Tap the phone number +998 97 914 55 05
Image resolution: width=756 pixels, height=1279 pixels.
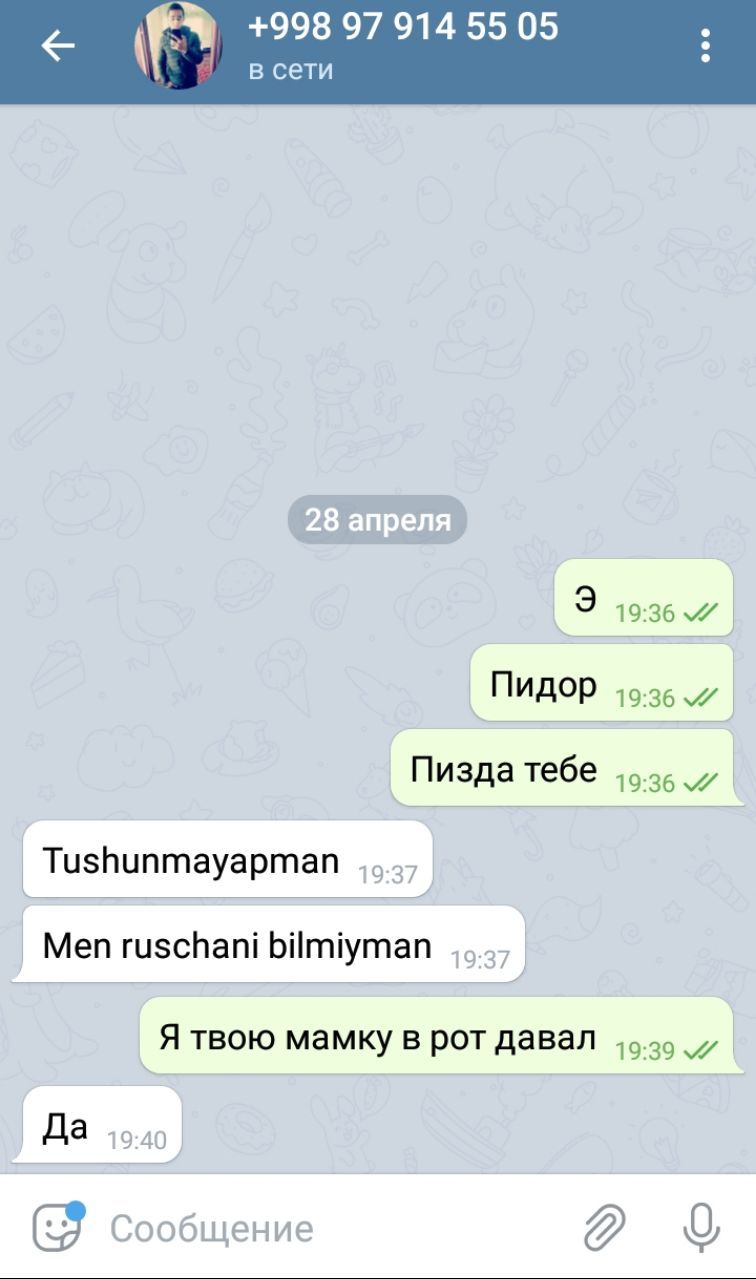point(403,26)
